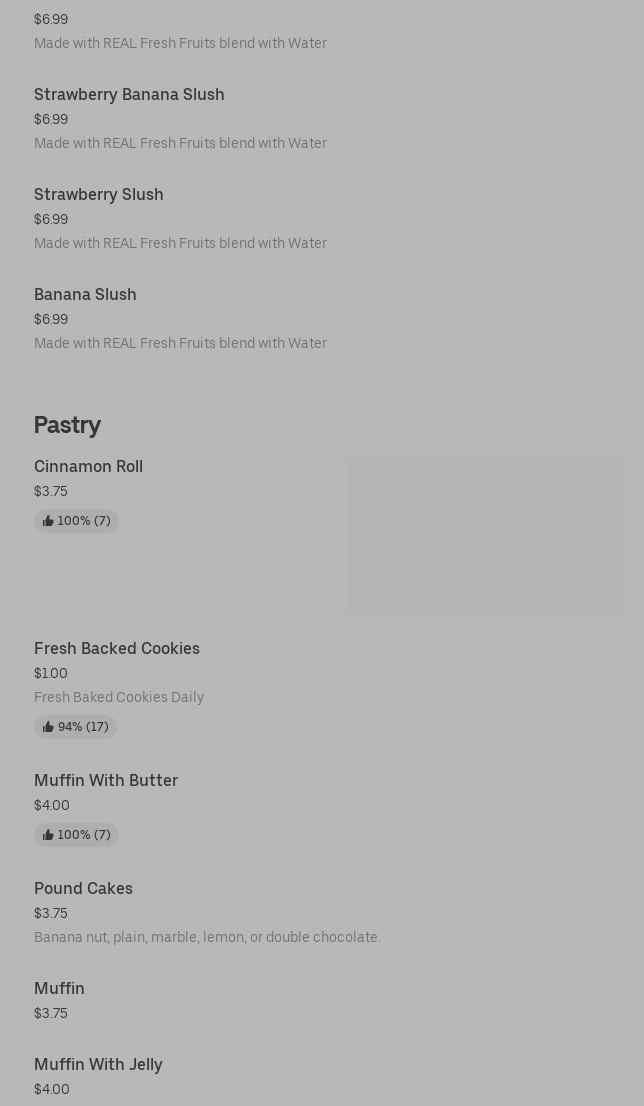This screenshot has width=644, height=1106.
Task: Open the Strawberry Slush item
Action: coord(98,194)
